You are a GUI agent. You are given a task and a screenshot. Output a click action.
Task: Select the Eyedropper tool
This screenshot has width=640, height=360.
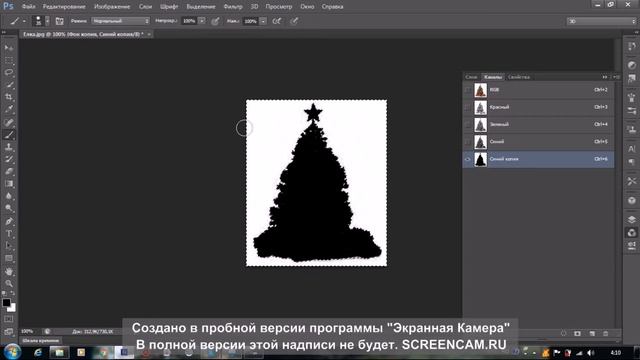pyautogui.click(x=9, y=109)
